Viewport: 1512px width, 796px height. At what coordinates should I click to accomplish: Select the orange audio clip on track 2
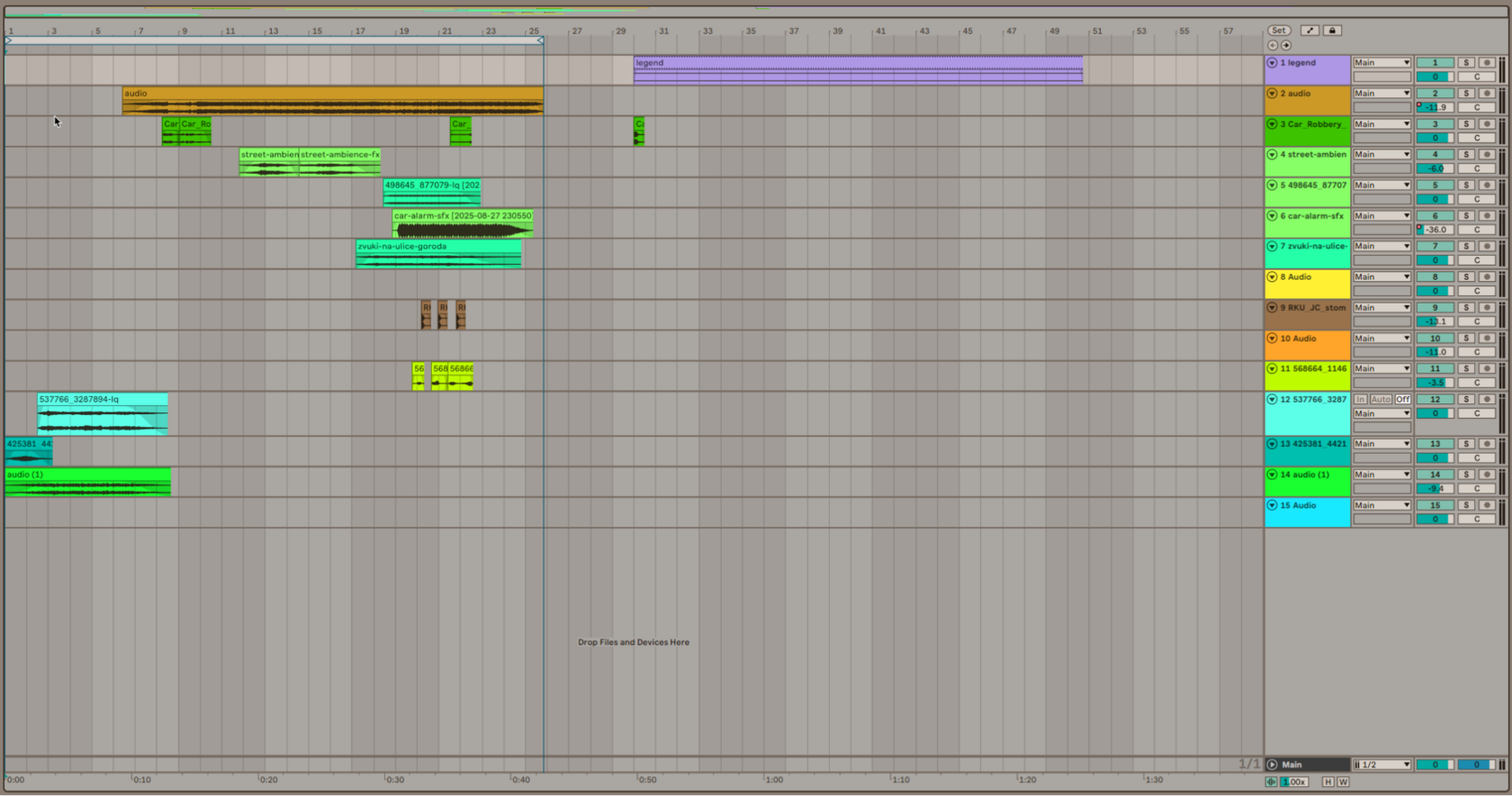332,101
